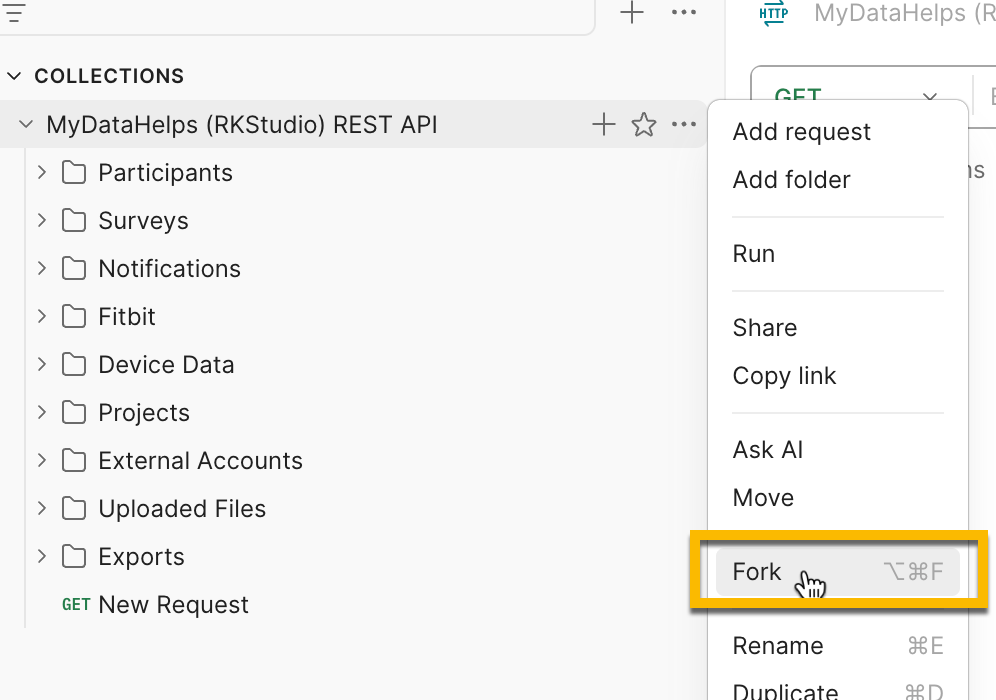The height and width of the screenshot is (700, 996).
Task: Add item with plus icon on MyDataHelps collection
Action: (x=603, y=125)
